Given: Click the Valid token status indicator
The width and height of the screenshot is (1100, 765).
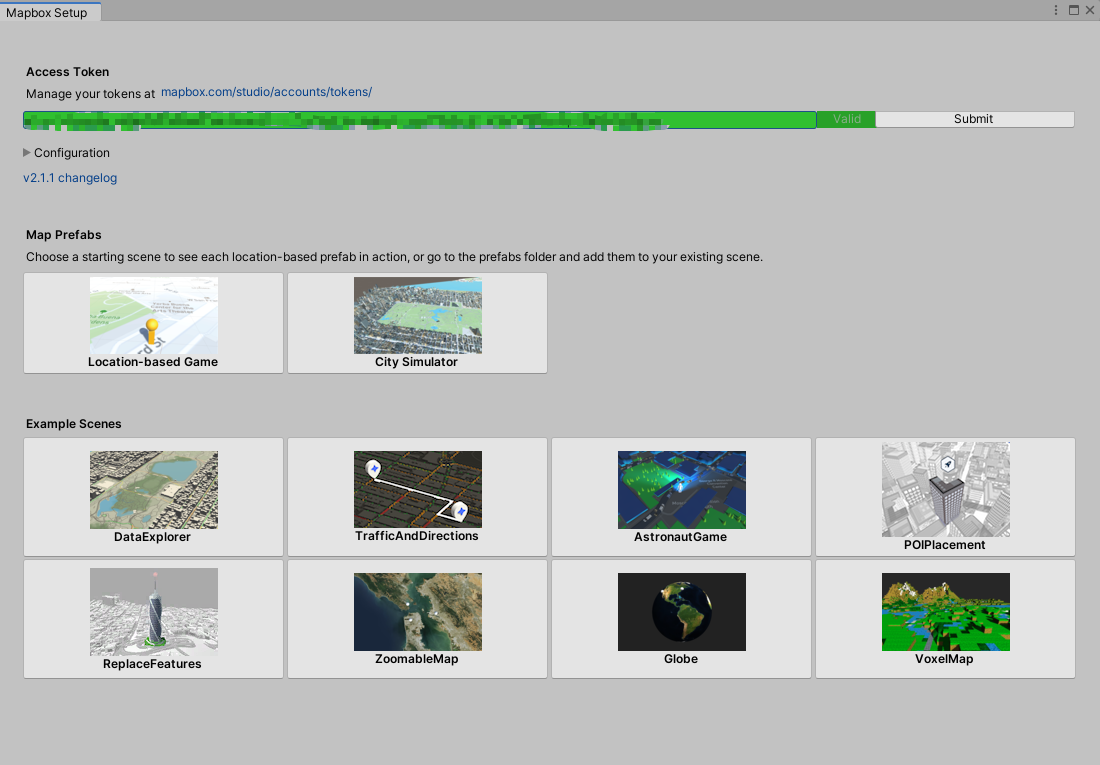Looking at the screenshot, I should 846,119.
